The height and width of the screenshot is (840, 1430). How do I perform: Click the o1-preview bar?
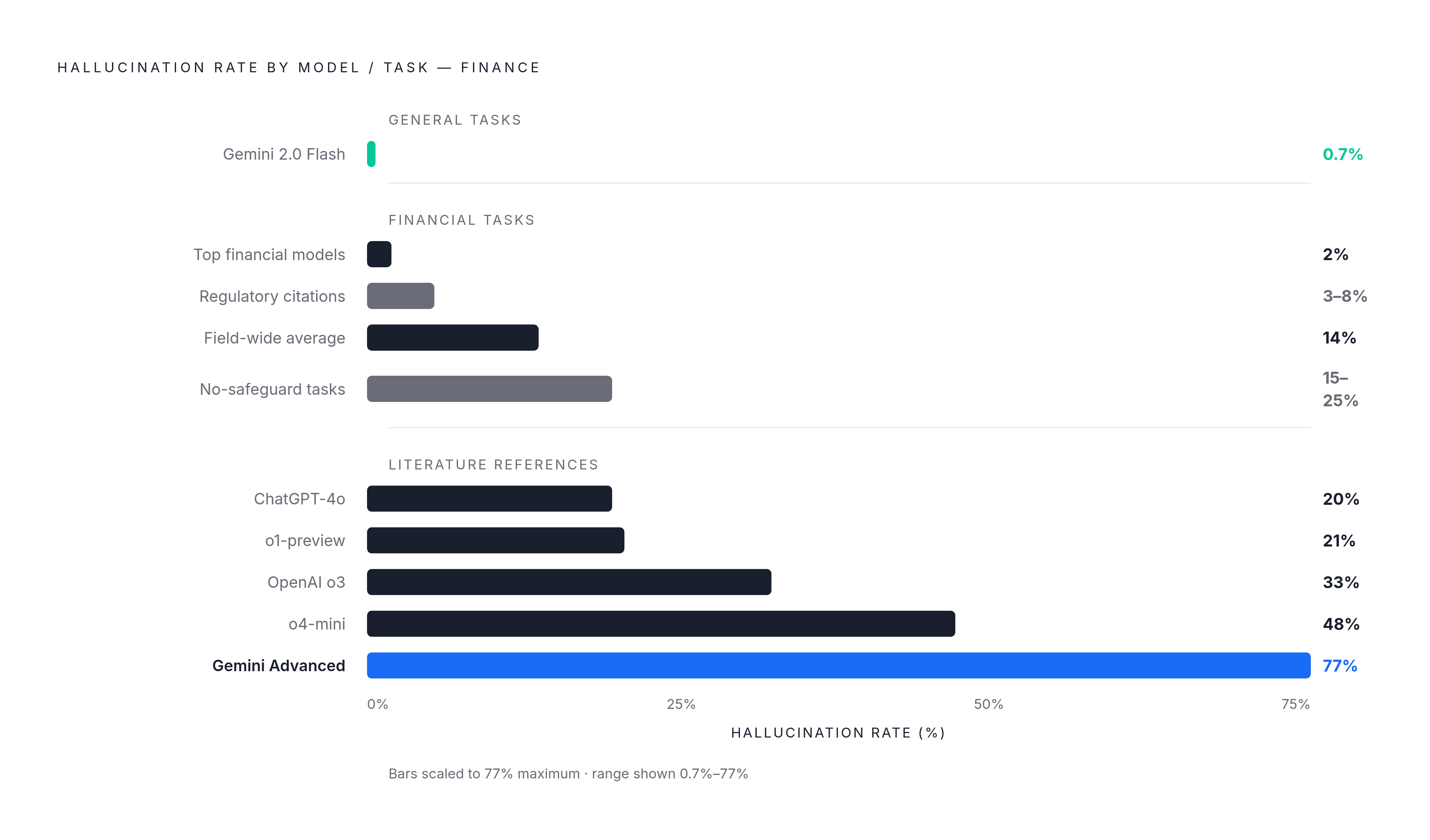(496, 540)
